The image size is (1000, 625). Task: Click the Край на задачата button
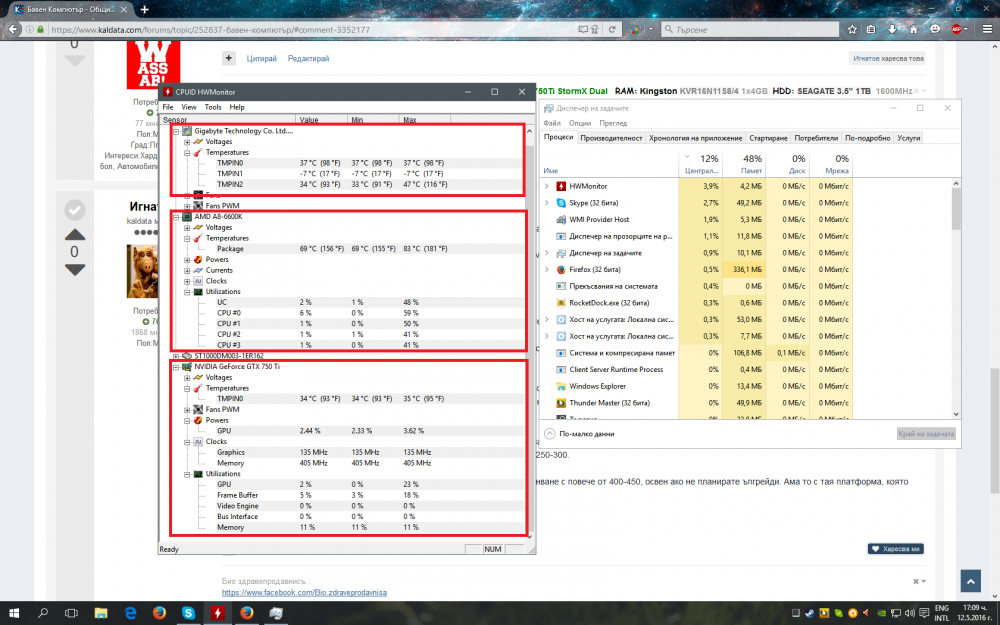pos(926,434)
